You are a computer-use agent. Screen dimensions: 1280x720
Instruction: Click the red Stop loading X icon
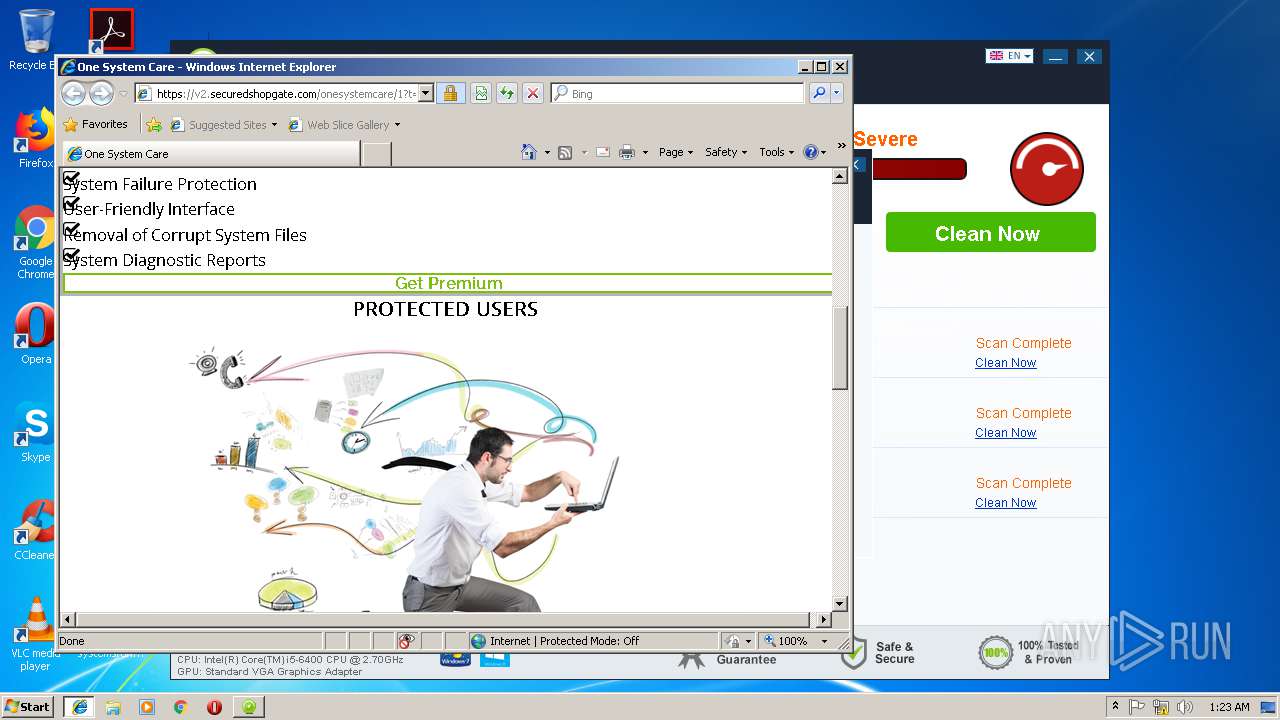click(533, 93)
